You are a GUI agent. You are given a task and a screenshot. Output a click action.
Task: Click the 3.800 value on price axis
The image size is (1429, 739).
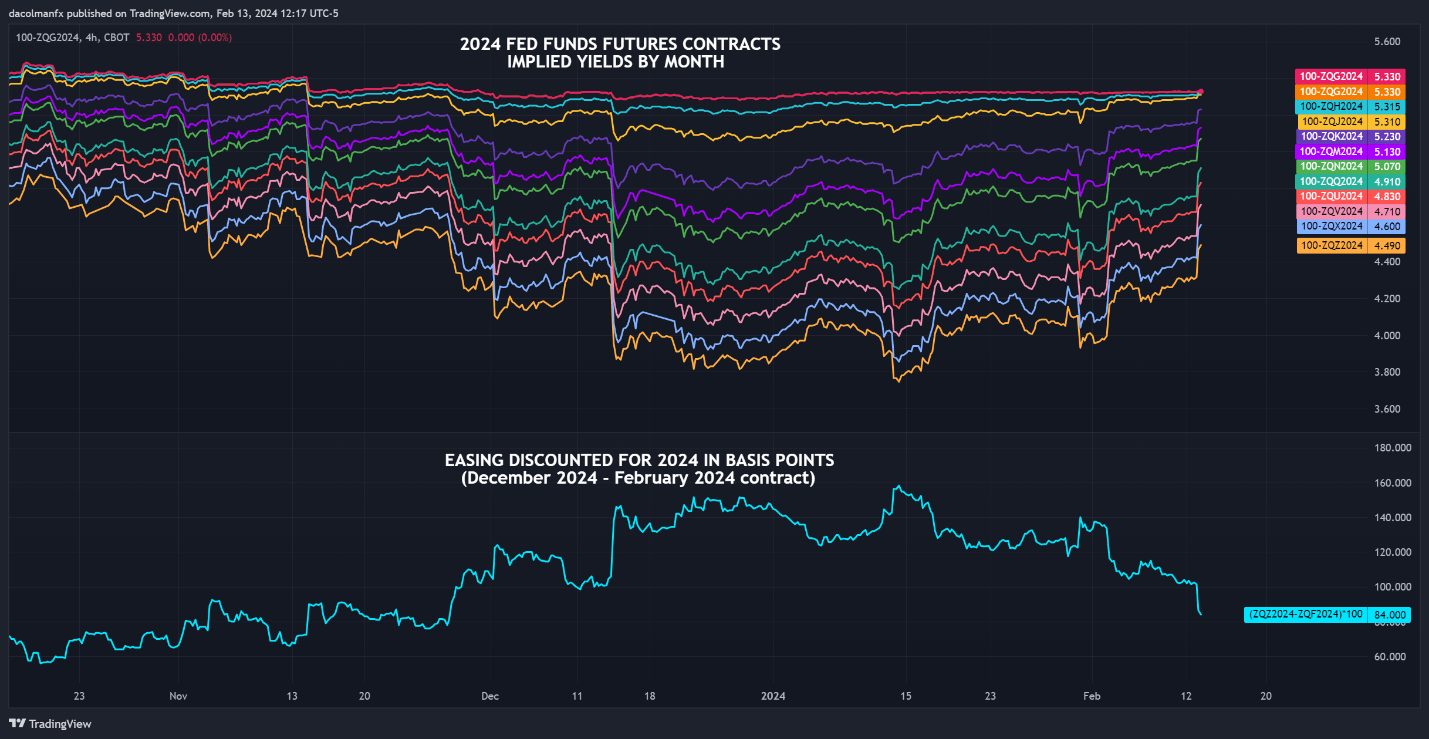1386,372
